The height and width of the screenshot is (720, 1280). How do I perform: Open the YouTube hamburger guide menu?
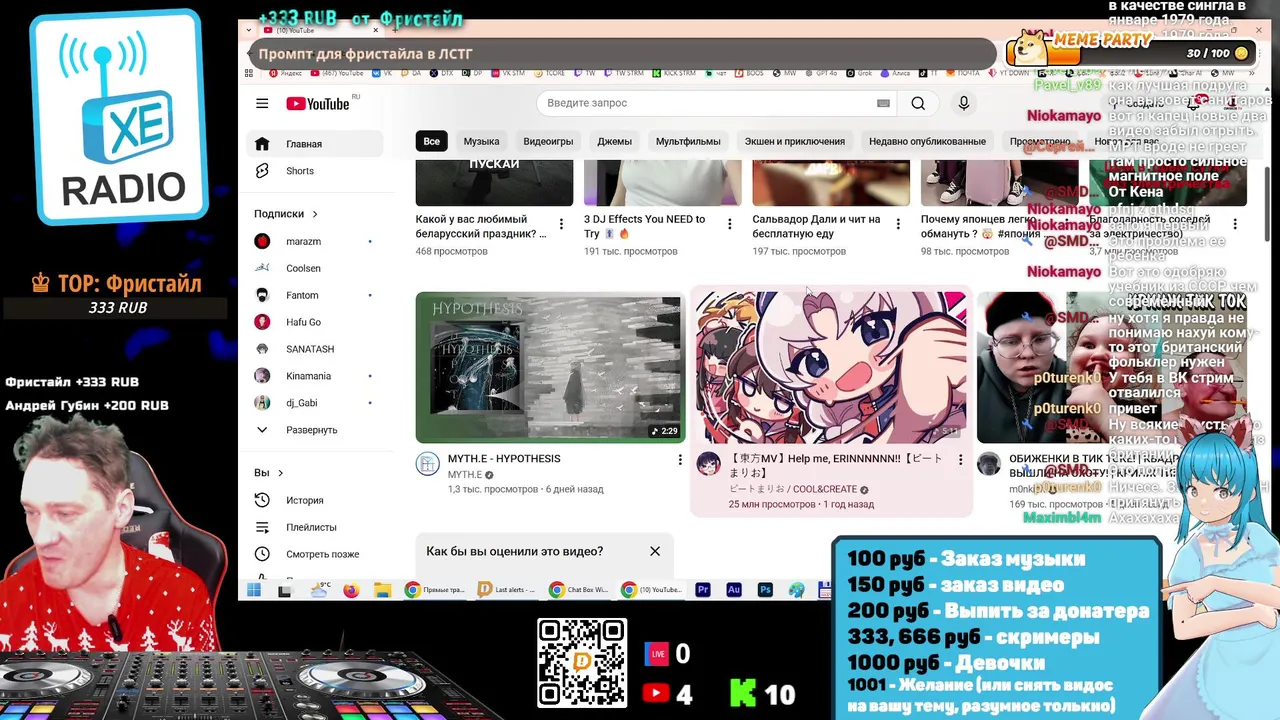[262, 103]
